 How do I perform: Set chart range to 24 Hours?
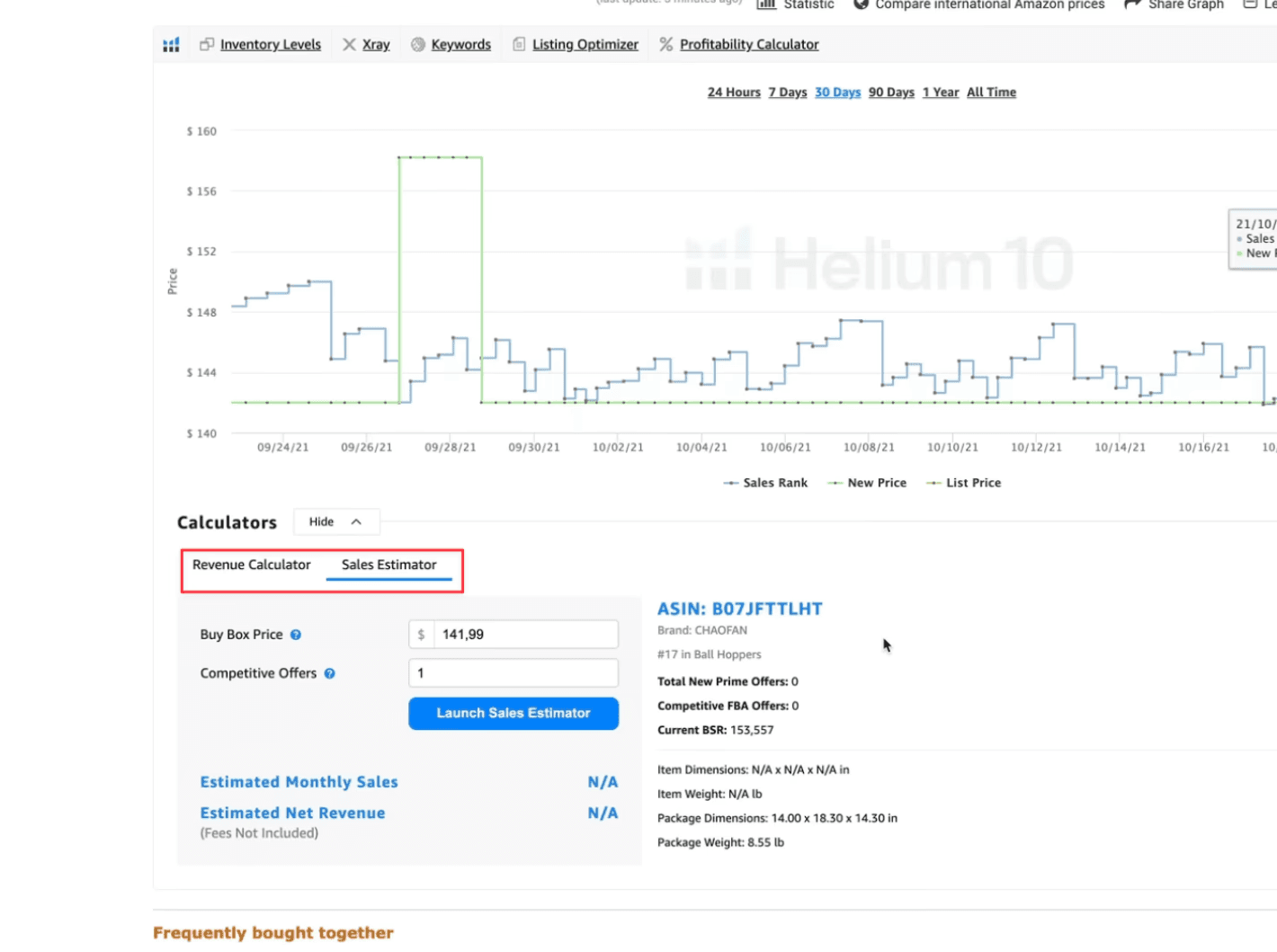(734, 92)
